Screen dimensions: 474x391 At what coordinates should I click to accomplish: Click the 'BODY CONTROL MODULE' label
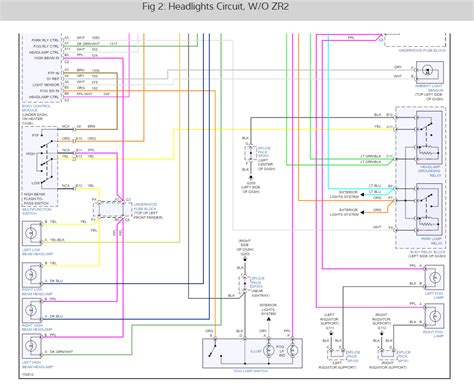point(36,108)
